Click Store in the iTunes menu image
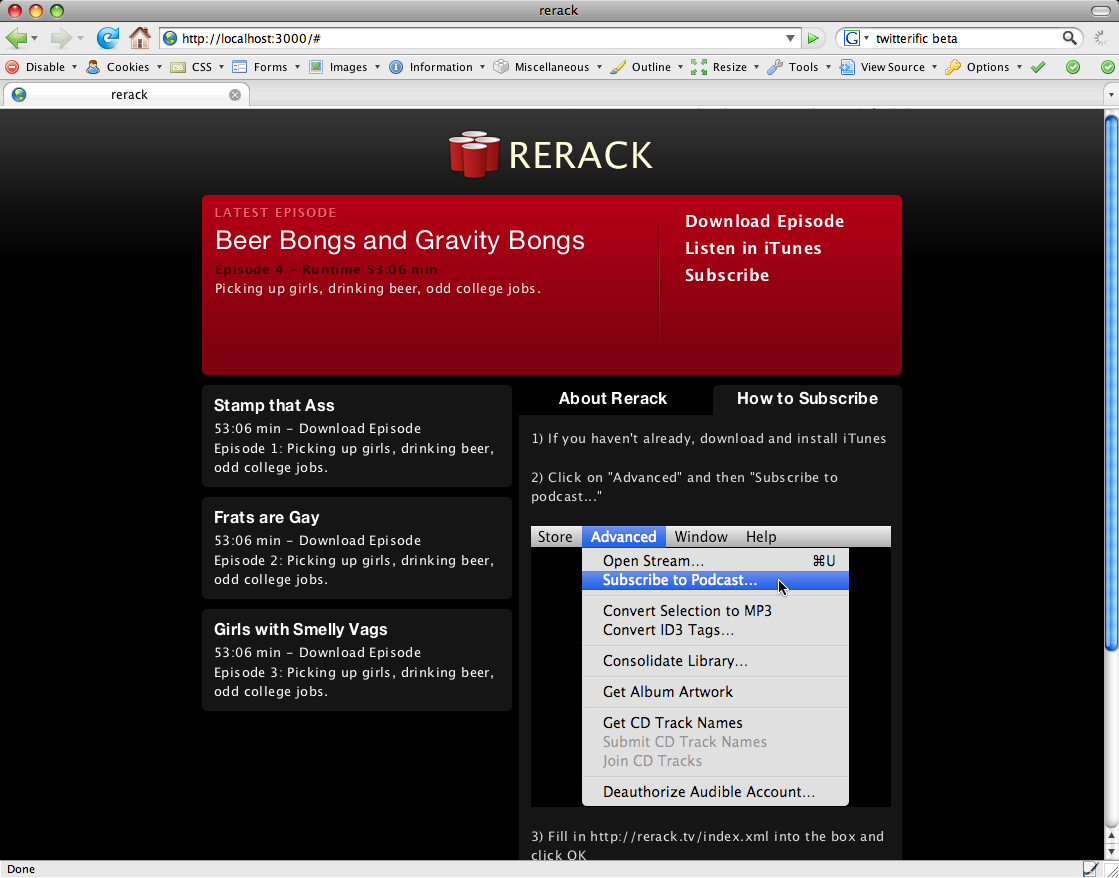Screen dimensions: 1119x878 click(x=555, y=537)
